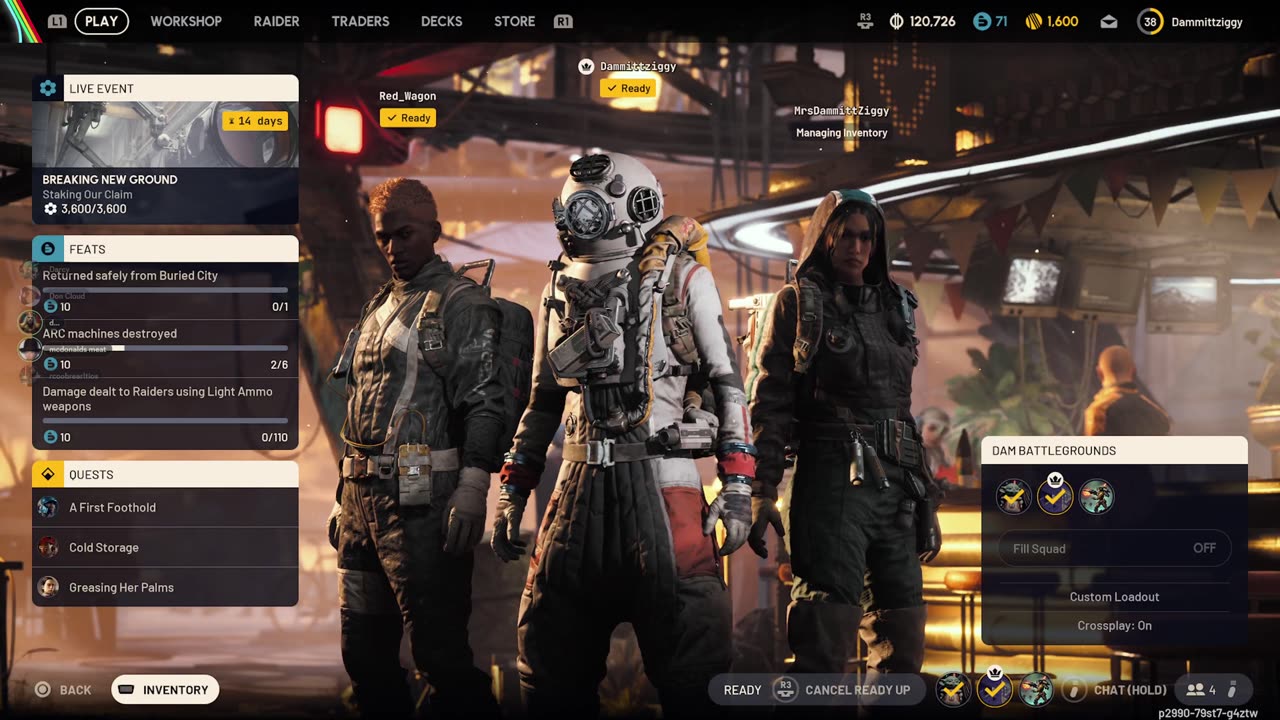
Task: Select the DECKS tab
Action: [x=441, y=21]
